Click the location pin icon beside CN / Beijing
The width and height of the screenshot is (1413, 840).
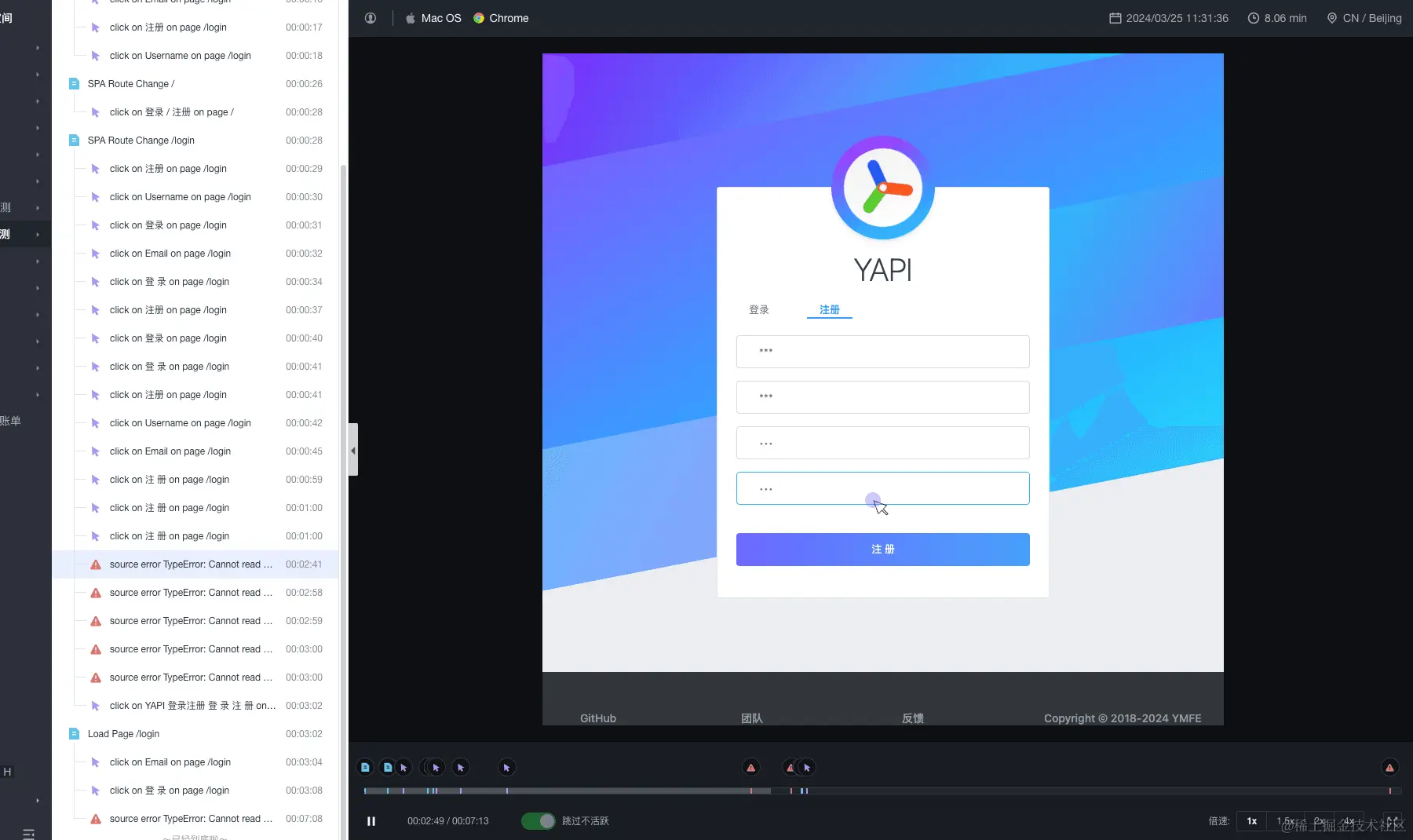point(1332,18)
